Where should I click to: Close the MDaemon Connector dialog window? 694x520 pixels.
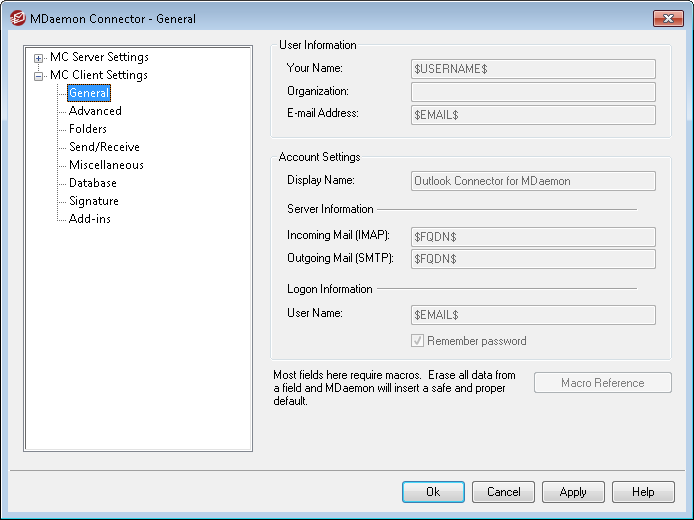coord(668,18)
